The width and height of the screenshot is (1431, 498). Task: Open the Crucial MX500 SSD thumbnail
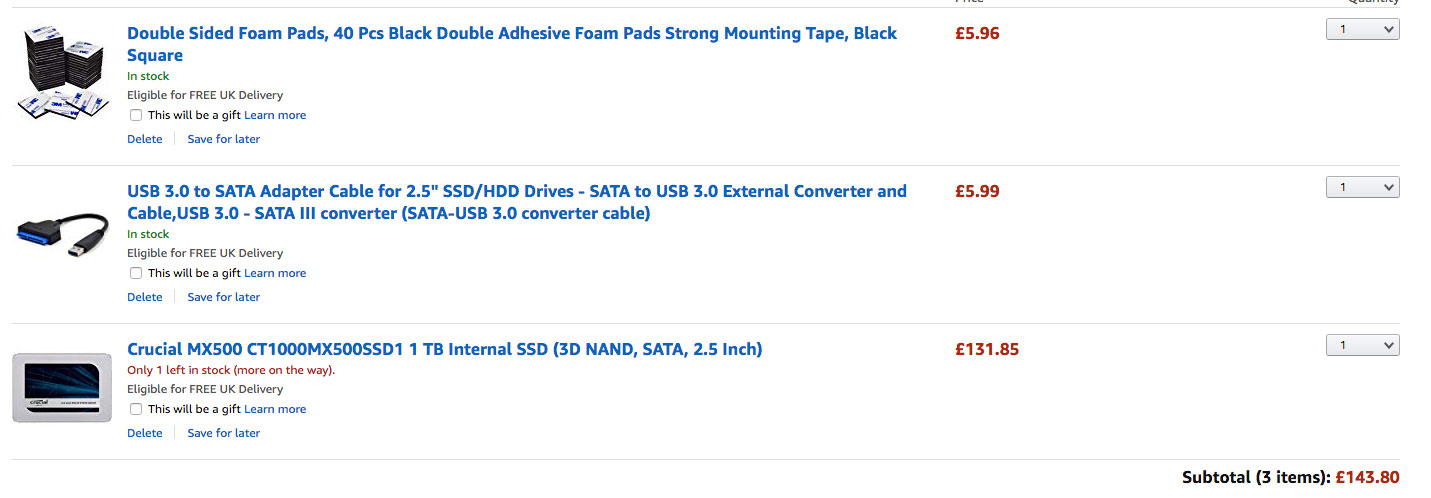[62, 388]
